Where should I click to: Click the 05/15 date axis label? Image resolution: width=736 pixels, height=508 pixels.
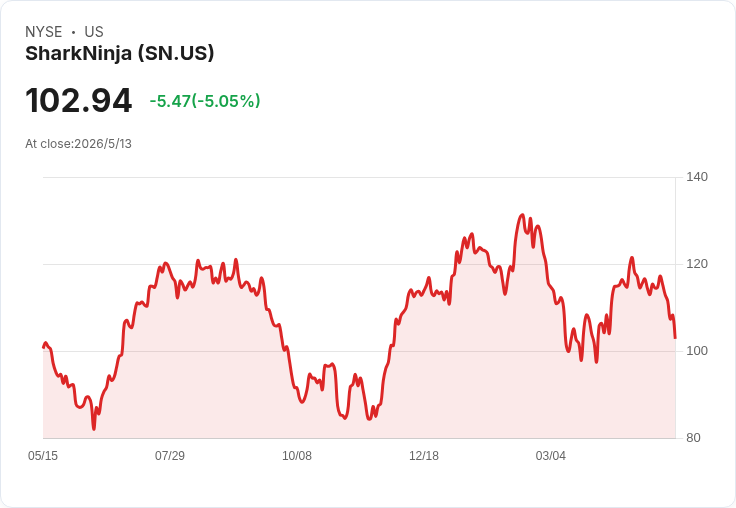tap(43, 455)
